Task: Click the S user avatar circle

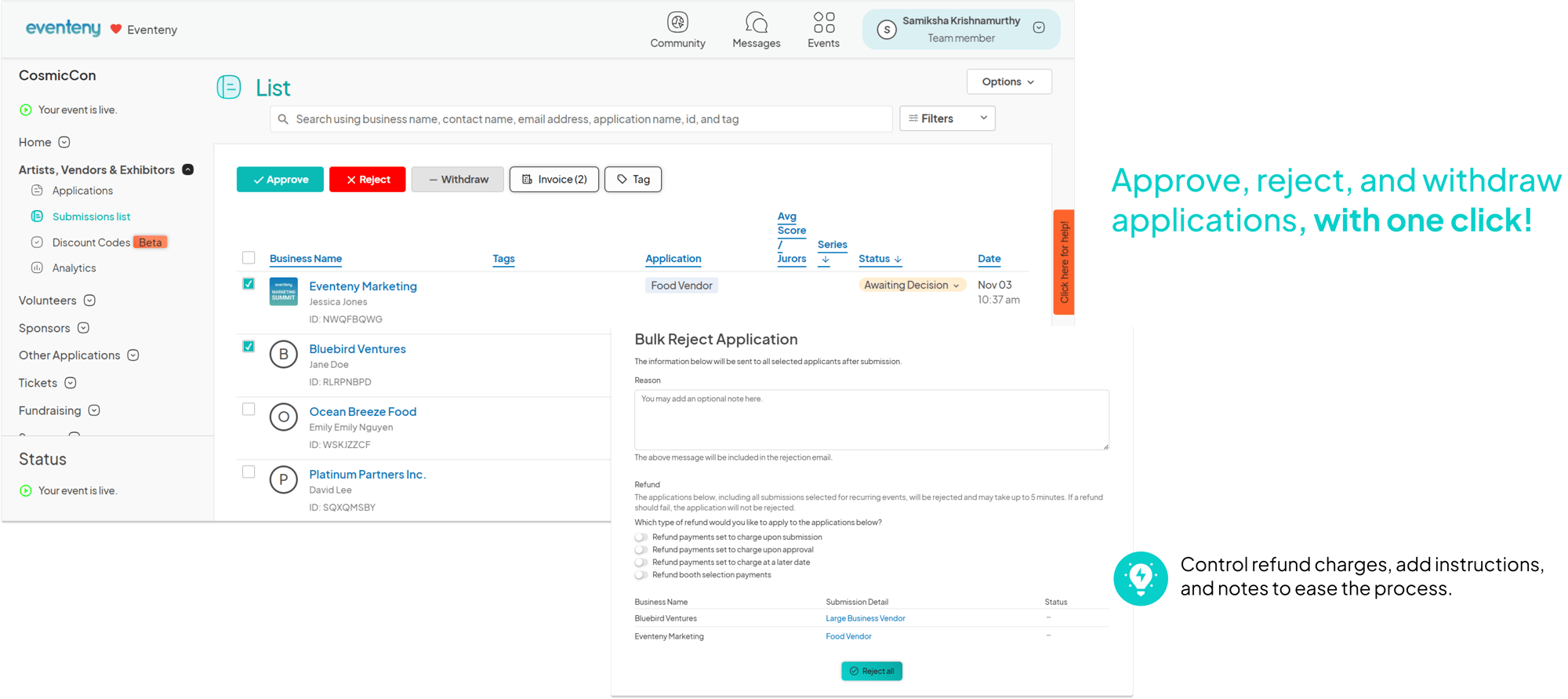Action: point(887,29)
